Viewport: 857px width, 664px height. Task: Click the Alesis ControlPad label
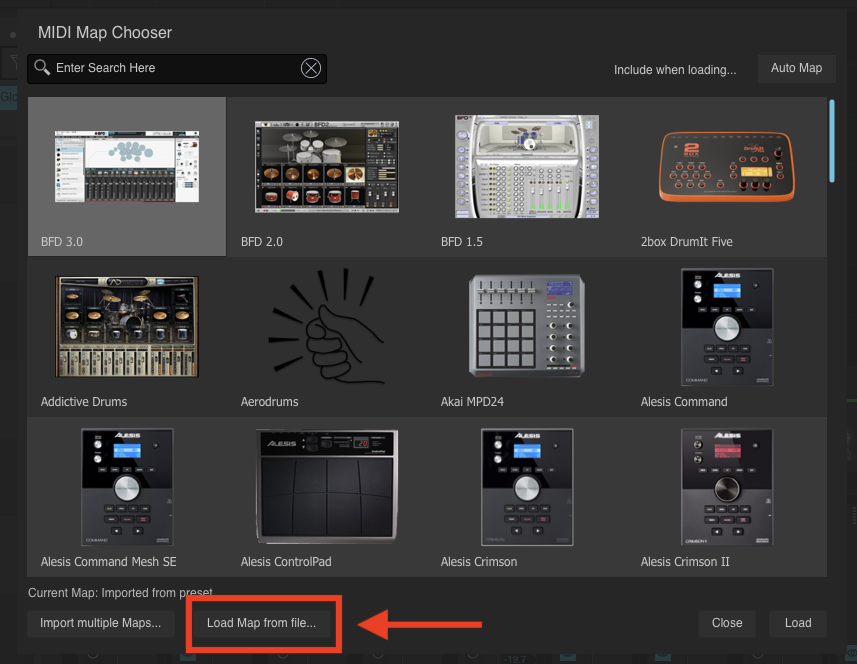pos(286,562)
